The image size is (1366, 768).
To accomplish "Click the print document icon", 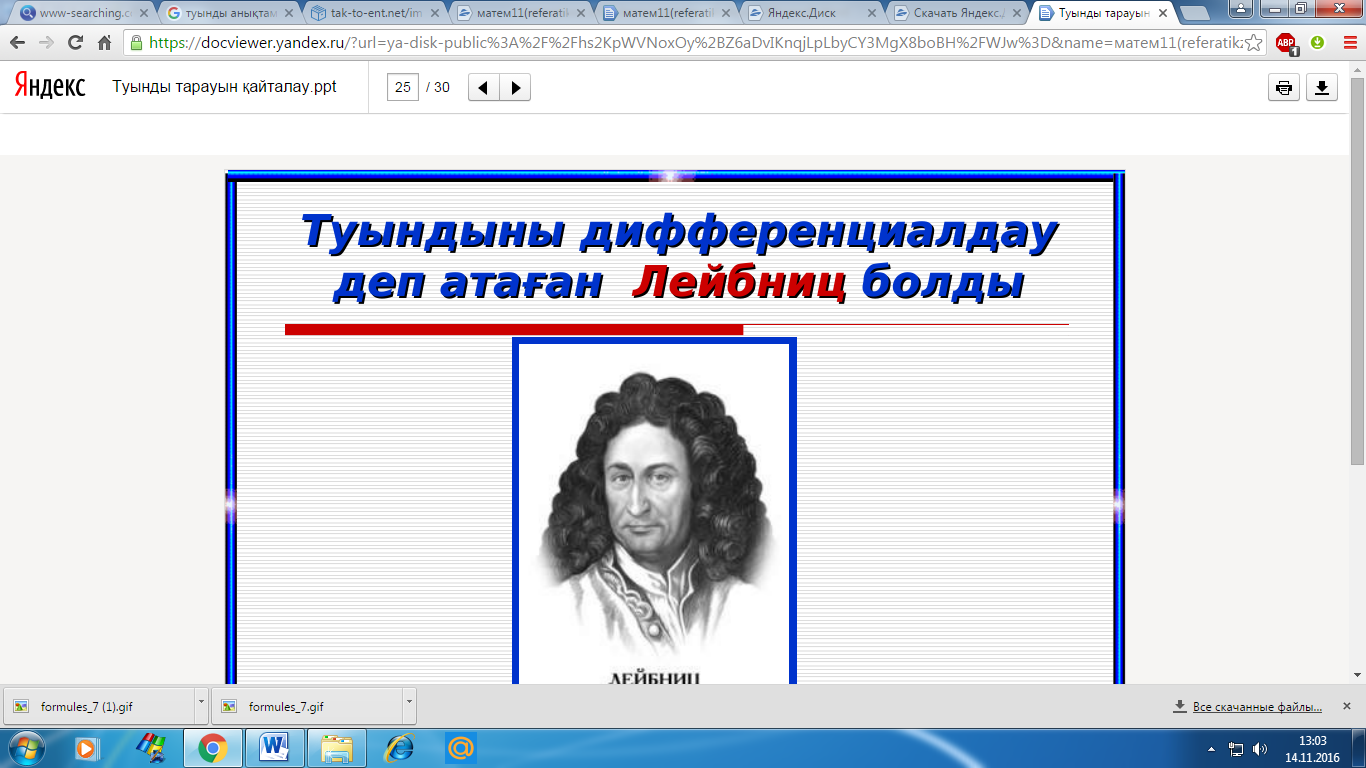I will (x=1284, y=87).
